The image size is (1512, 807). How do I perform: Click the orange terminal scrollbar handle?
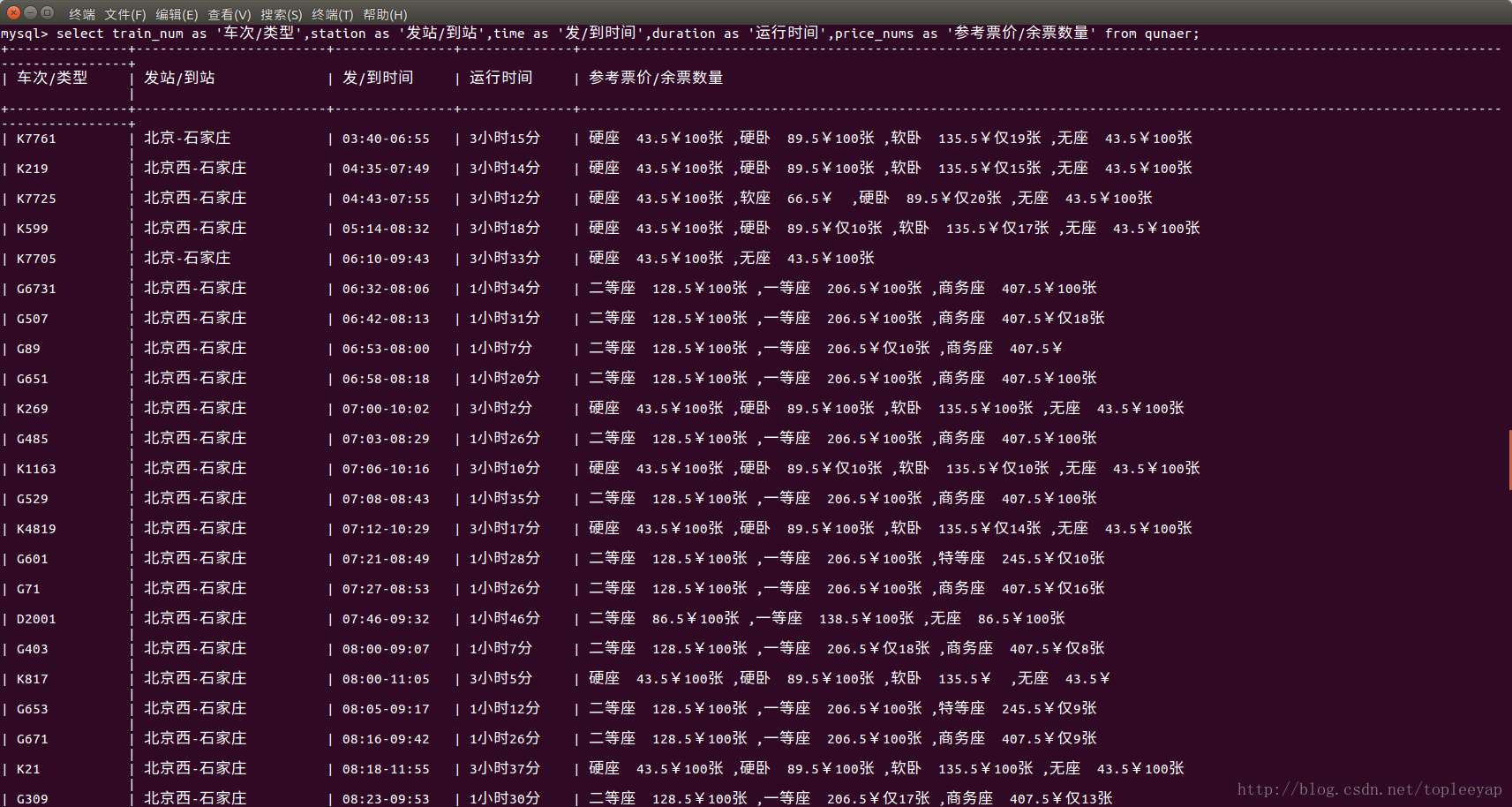coord(1509,459)
